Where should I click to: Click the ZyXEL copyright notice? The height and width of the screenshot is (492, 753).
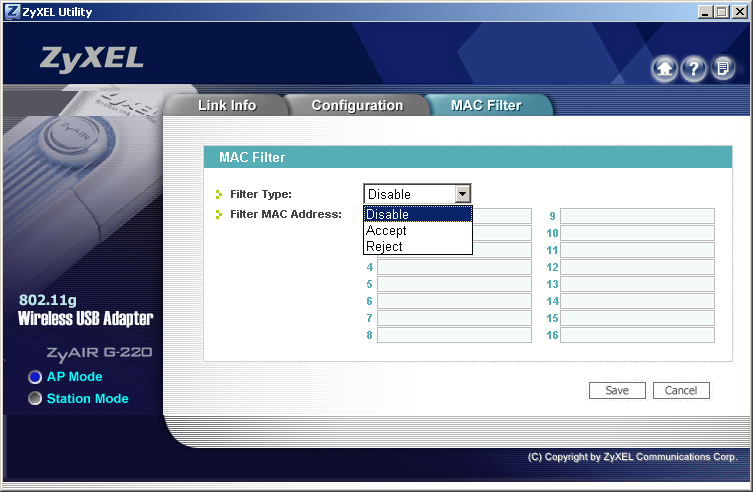coord(632,456)
